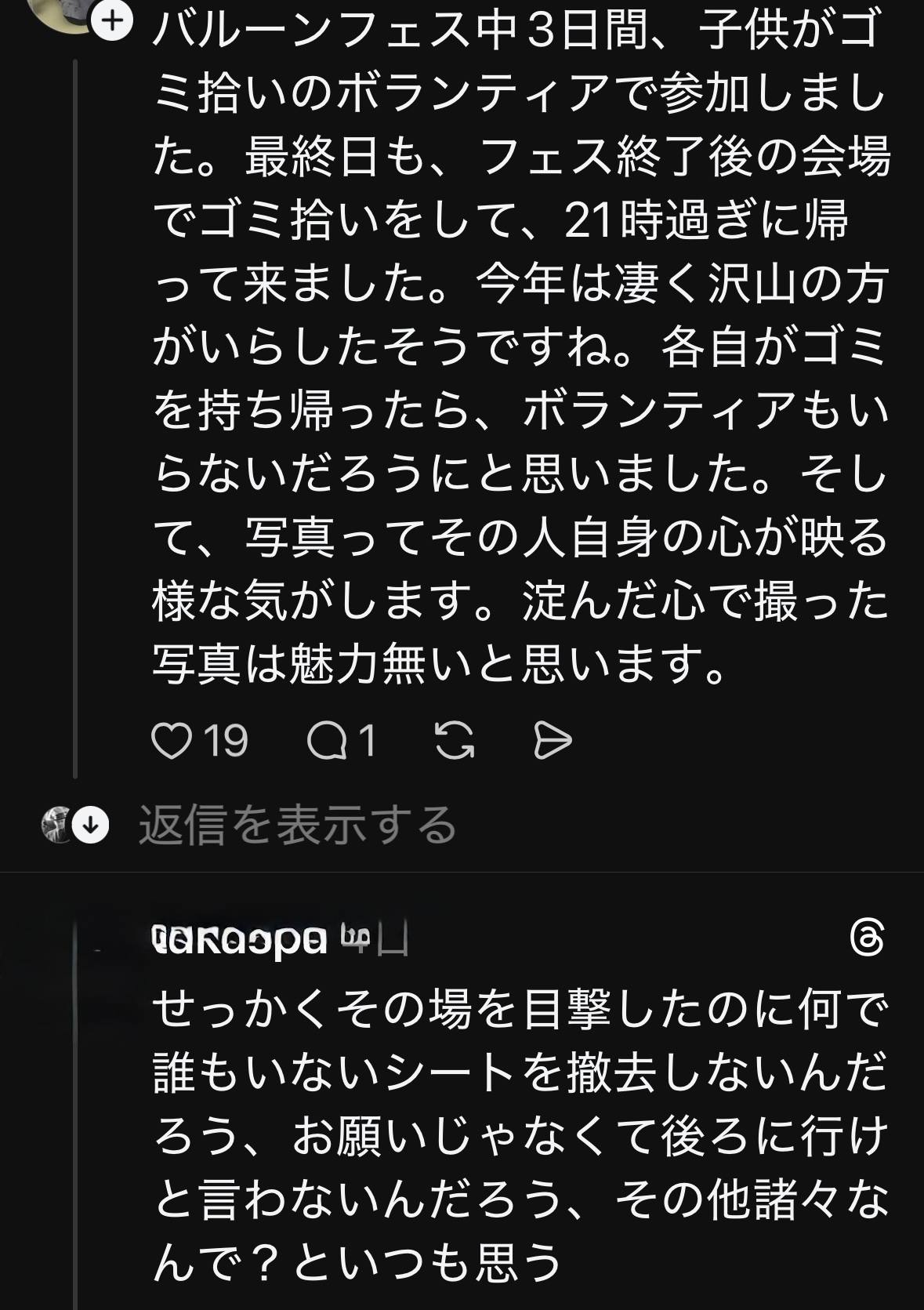Click the Threads logo on second comment
This screenshot has width=924, height=1310.
coord(868,938)
